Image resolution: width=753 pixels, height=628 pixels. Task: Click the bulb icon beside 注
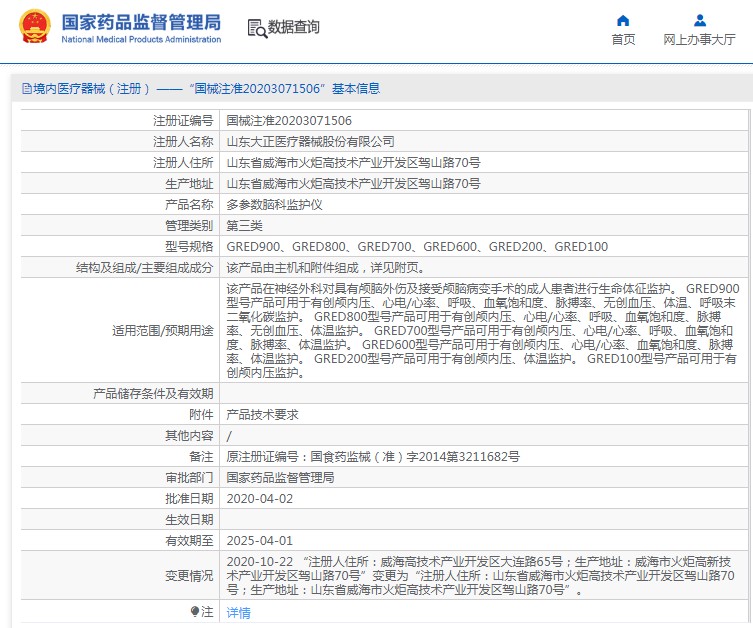(194, 612)
